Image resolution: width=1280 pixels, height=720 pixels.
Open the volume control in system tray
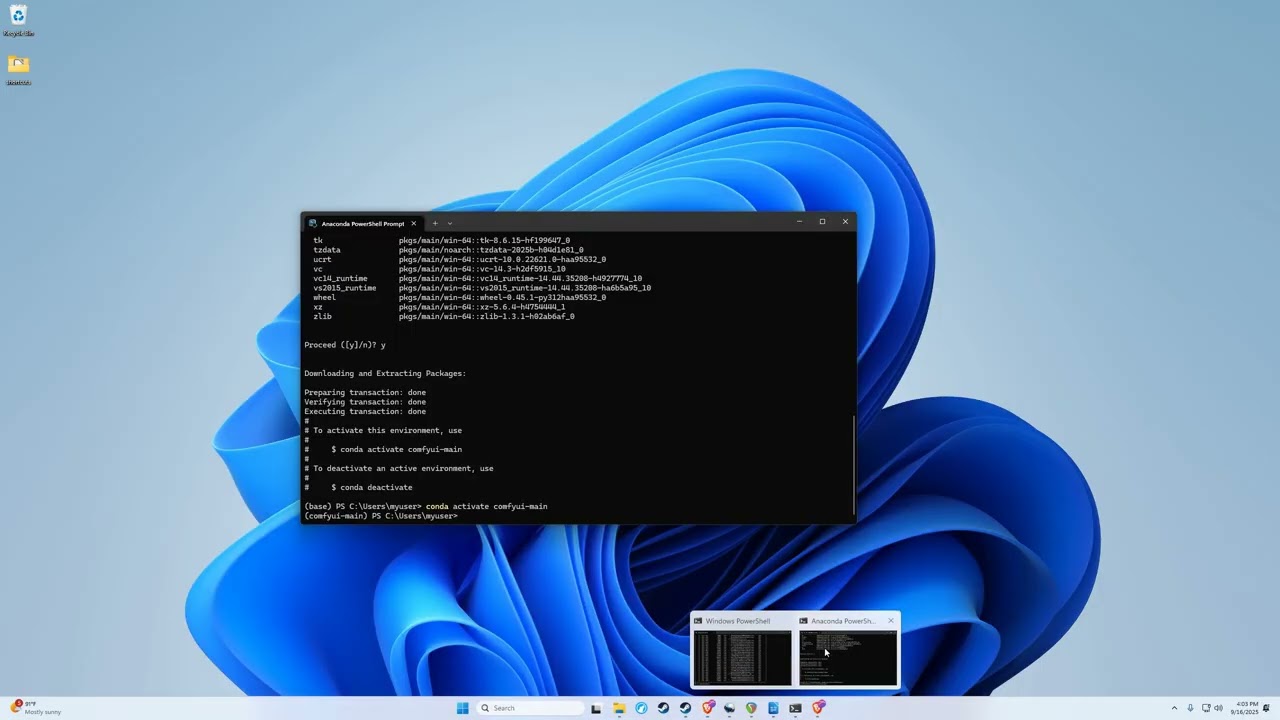(1218, 708)
